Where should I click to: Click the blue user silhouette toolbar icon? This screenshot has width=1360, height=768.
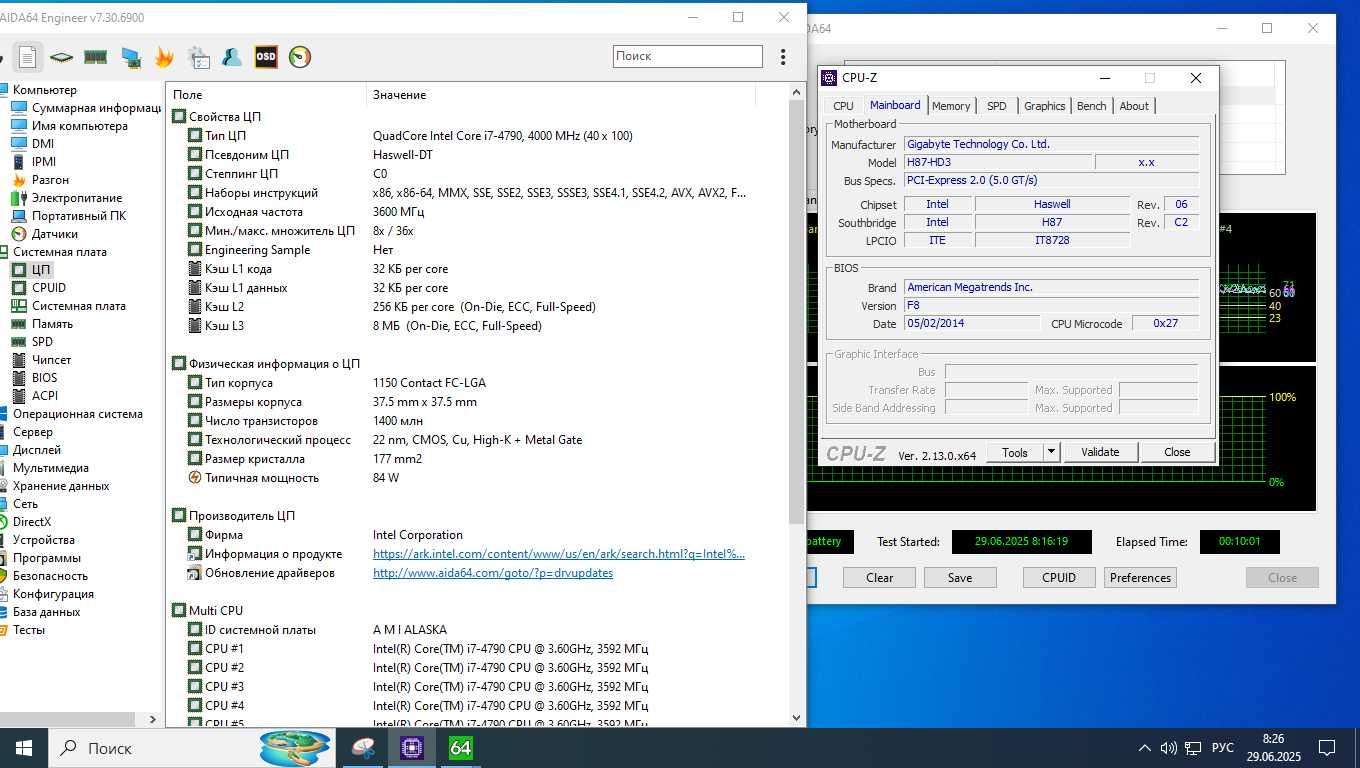(x=232, y=57)
